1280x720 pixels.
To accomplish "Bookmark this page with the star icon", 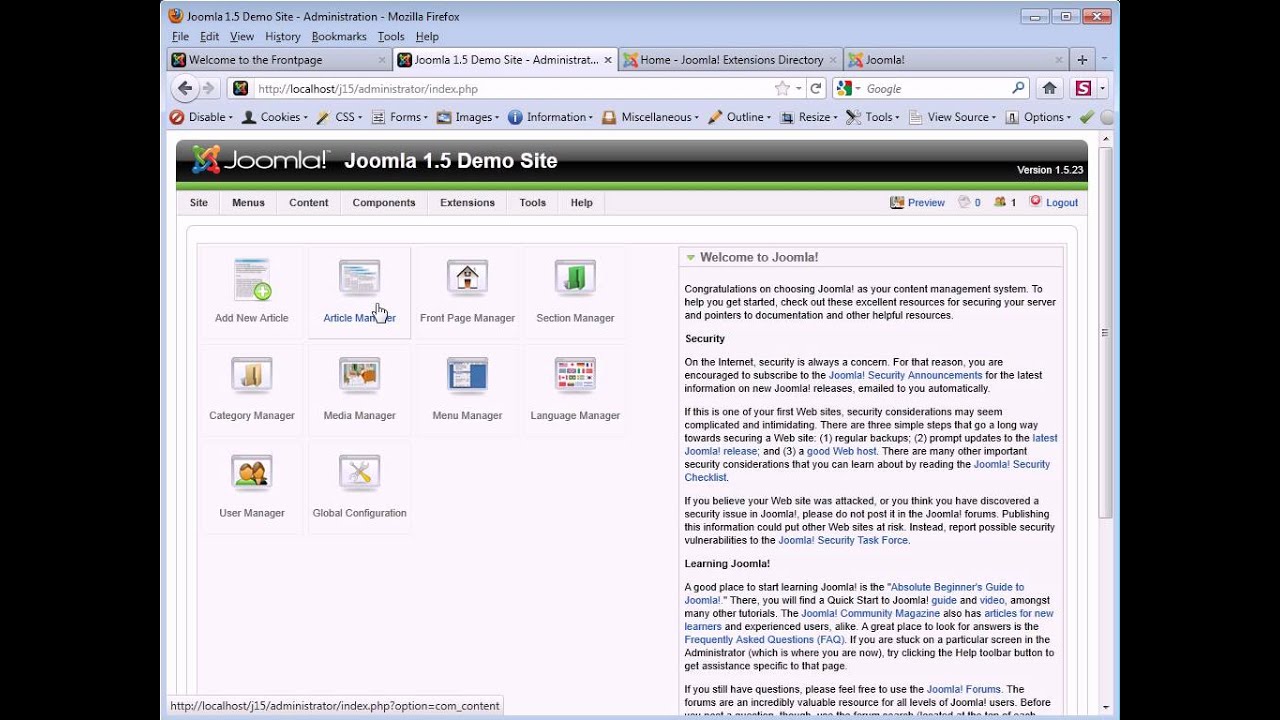I will (782, 88).
